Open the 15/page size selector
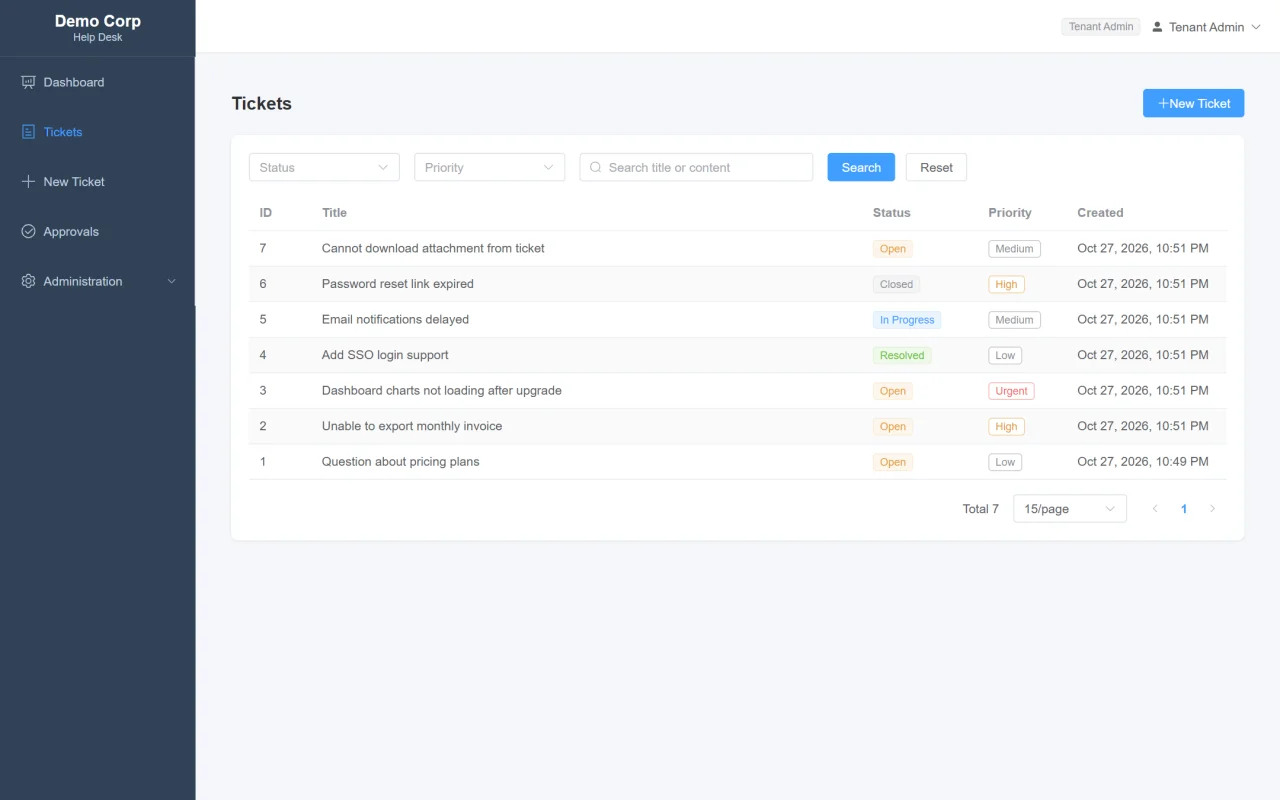Image resolution: width=1280 pixels, height=800 pixels. (1070, 509)
